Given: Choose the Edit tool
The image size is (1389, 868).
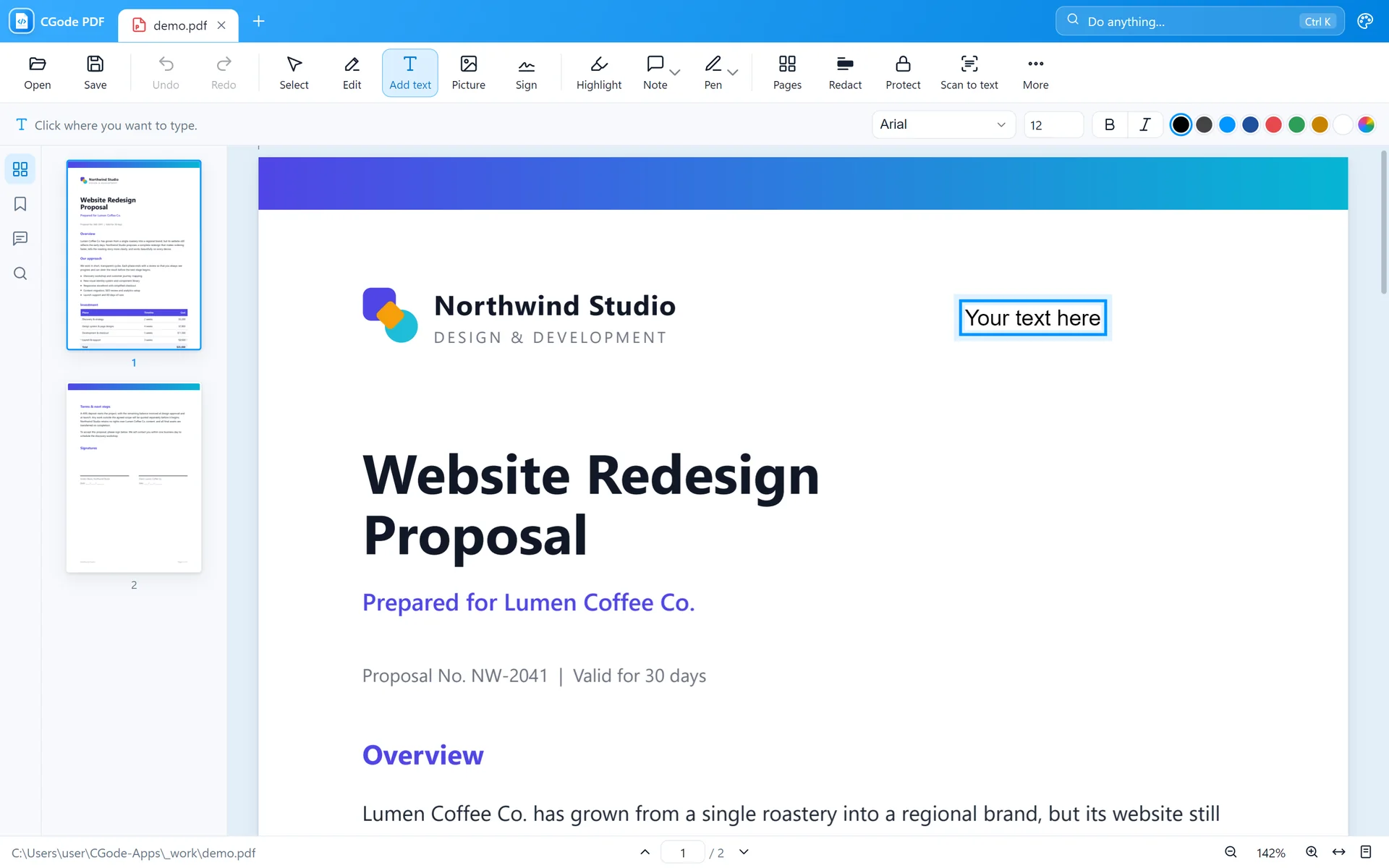Looking at the screenshot, I should click(352, 72).
